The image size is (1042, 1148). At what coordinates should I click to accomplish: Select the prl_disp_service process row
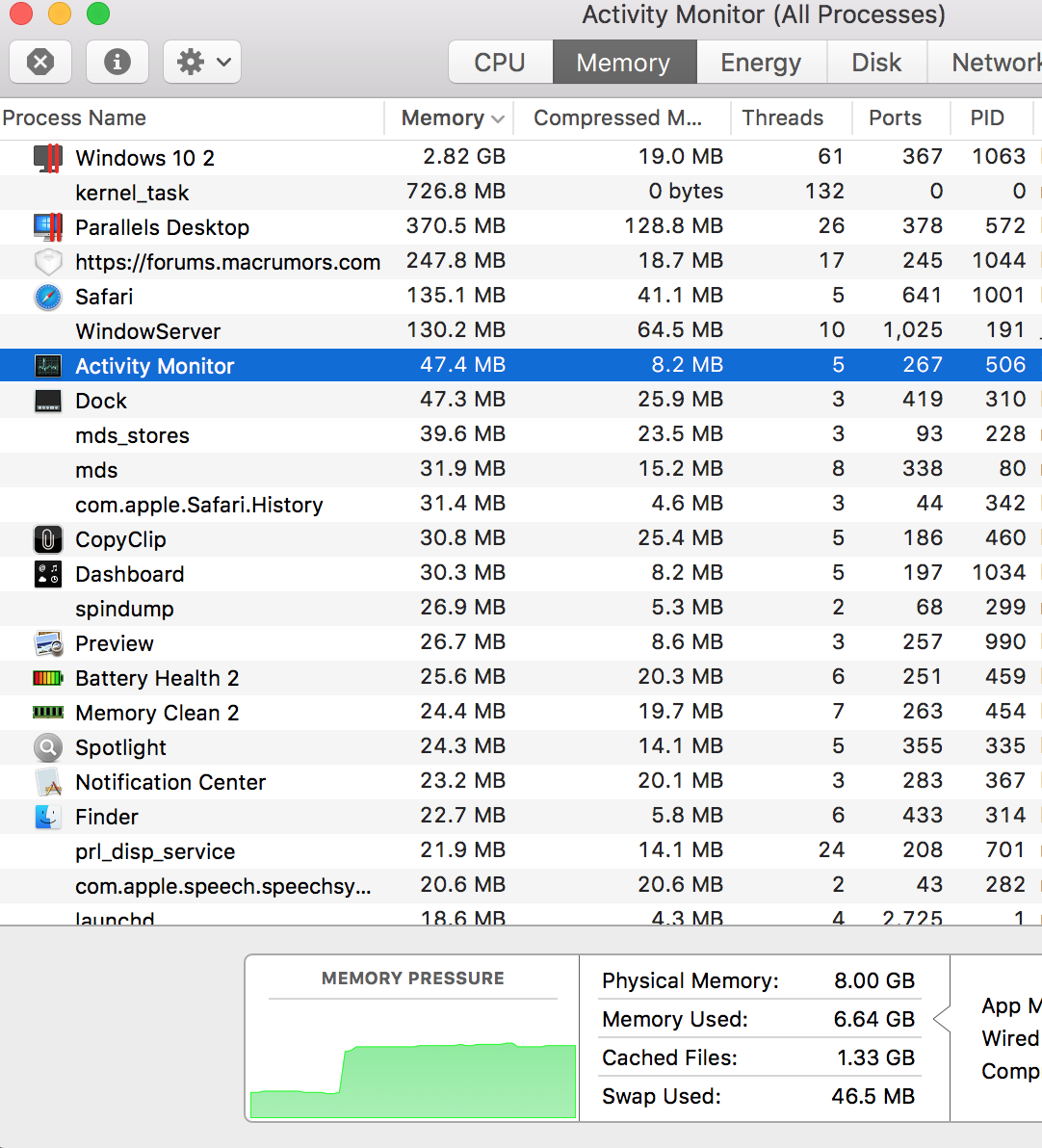click(521, 851)
